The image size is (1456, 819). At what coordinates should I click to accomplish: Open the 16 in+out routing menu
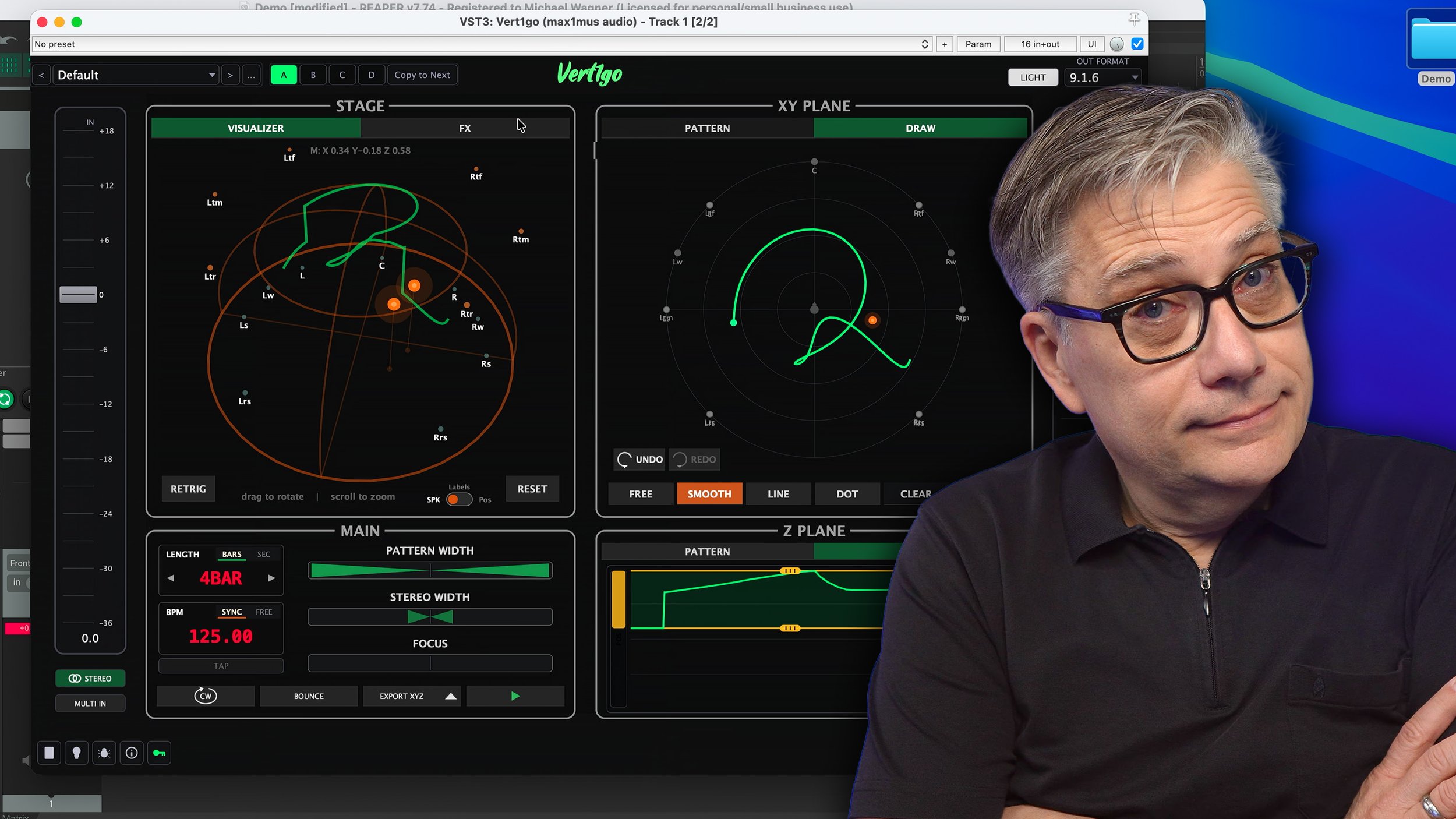[x=1040, y=44]
